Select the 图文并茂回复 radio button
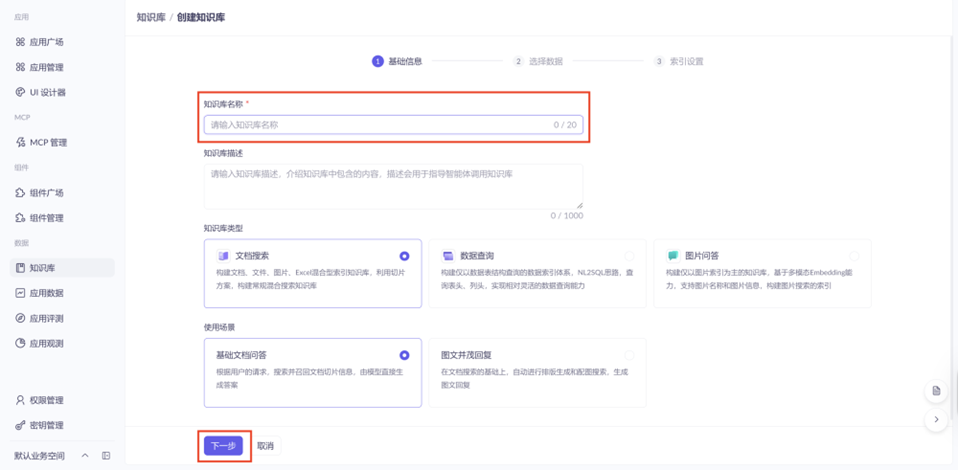 tap(629, 354)
